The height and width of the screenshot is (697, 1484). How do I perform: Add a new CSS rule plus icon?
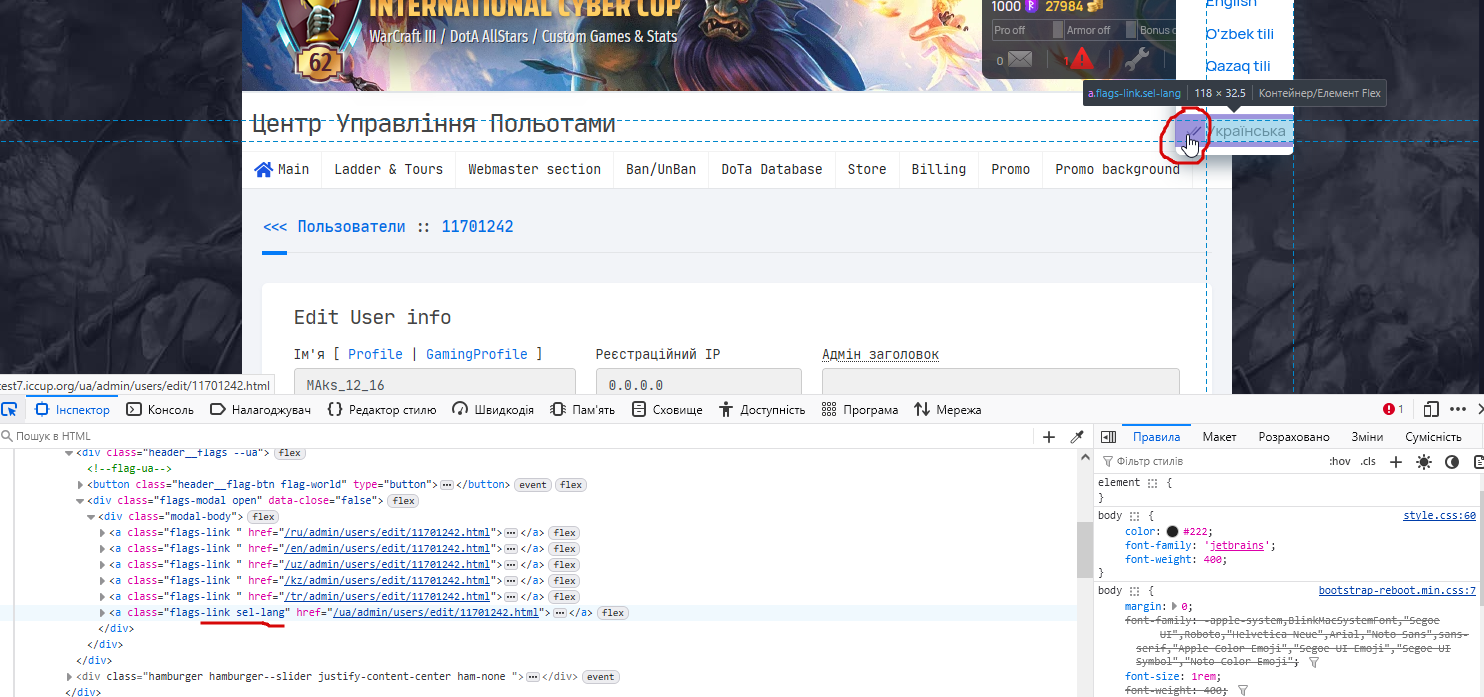coord(1396,462)
